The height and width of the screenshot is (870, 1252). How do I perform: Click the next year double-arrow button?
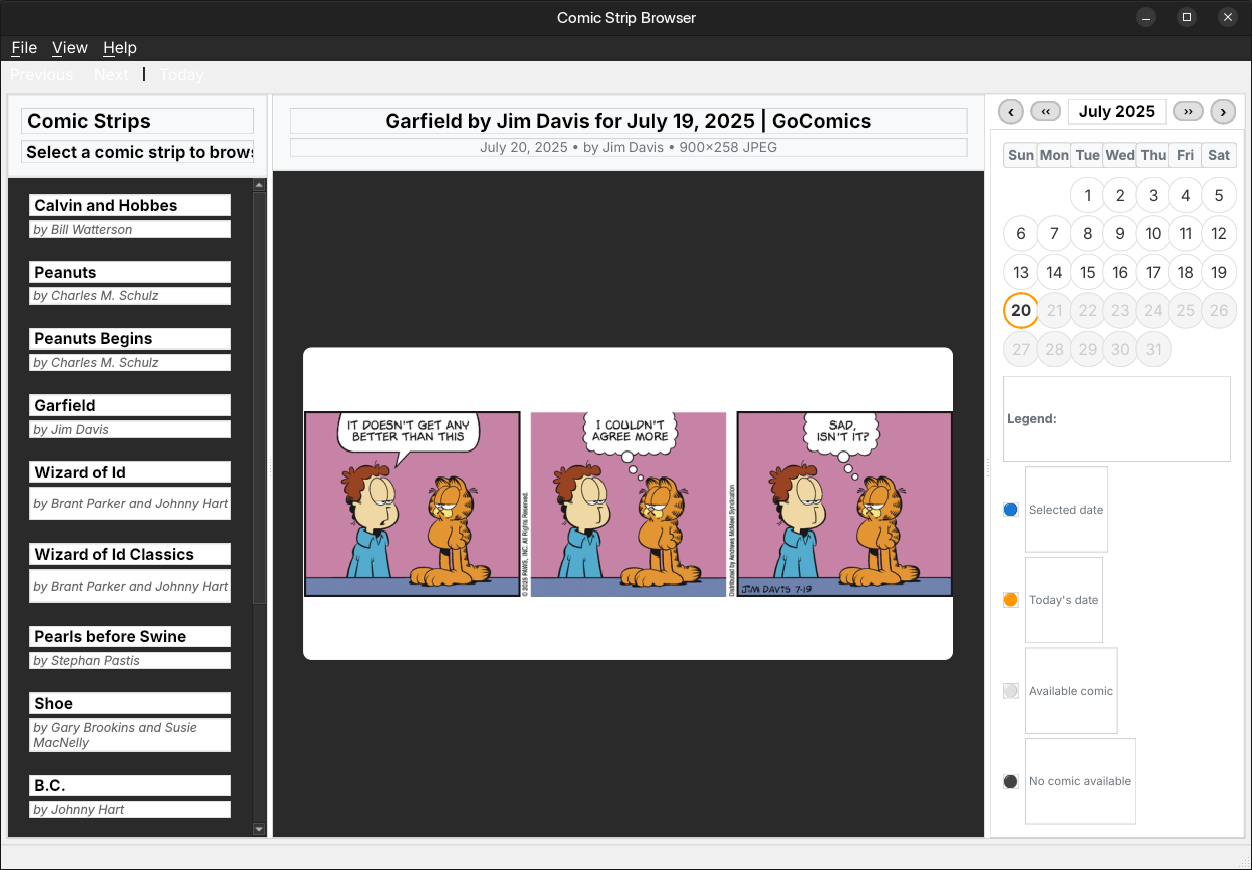pyautogui.click(x=1188, y=112)
